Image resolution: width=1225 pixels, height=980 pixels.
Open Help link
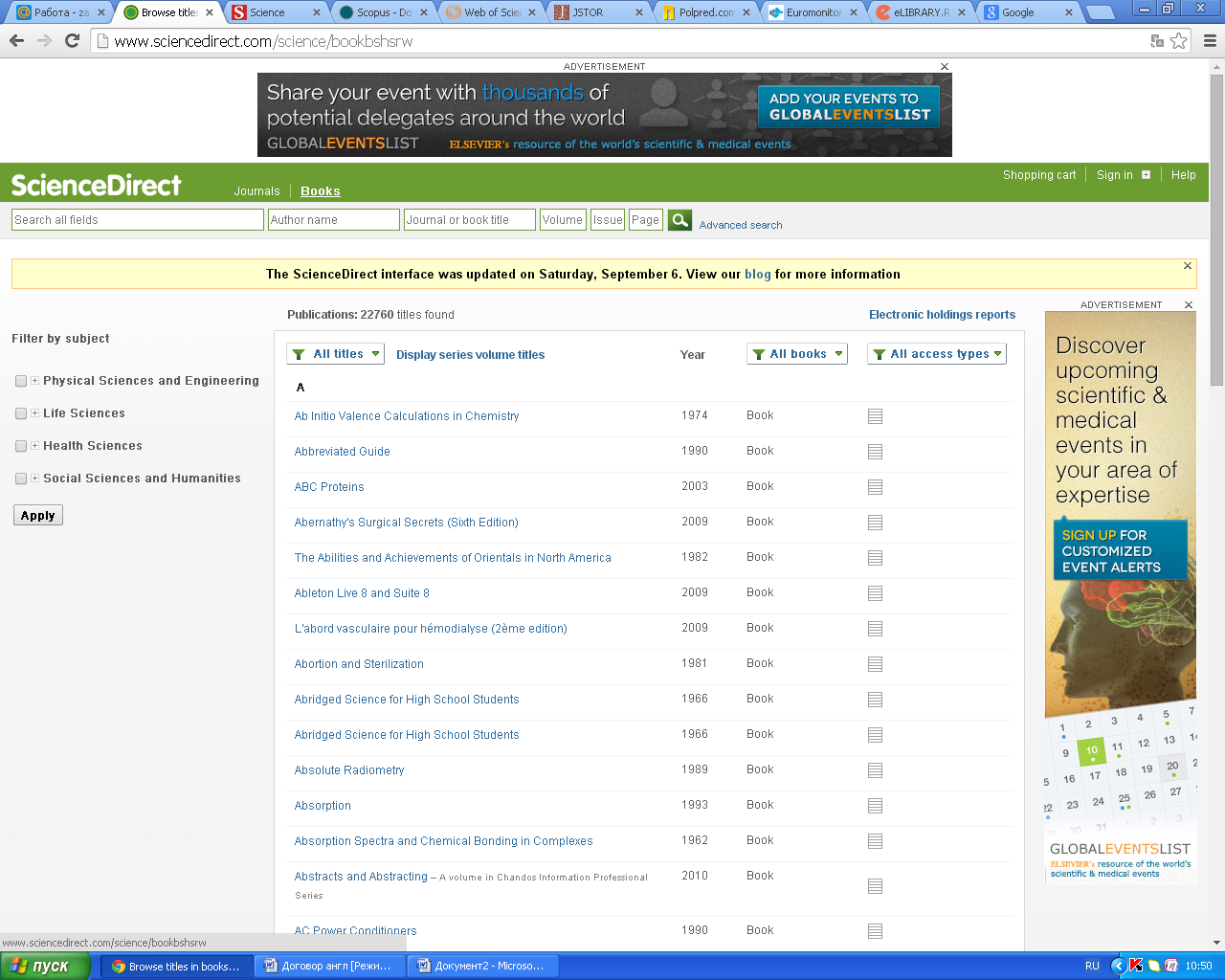pyautogui.click(x=1183, y=175)
